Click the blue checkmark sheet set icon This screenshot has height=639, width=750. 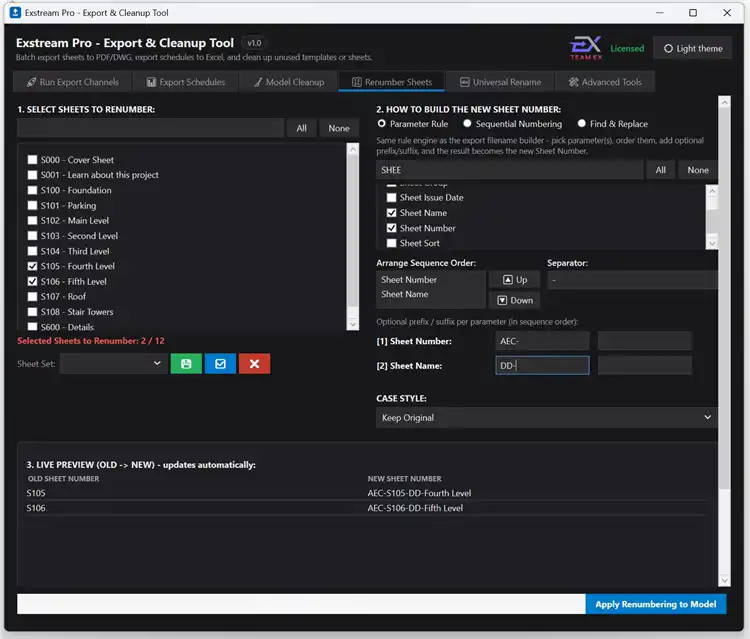[220, 364]
